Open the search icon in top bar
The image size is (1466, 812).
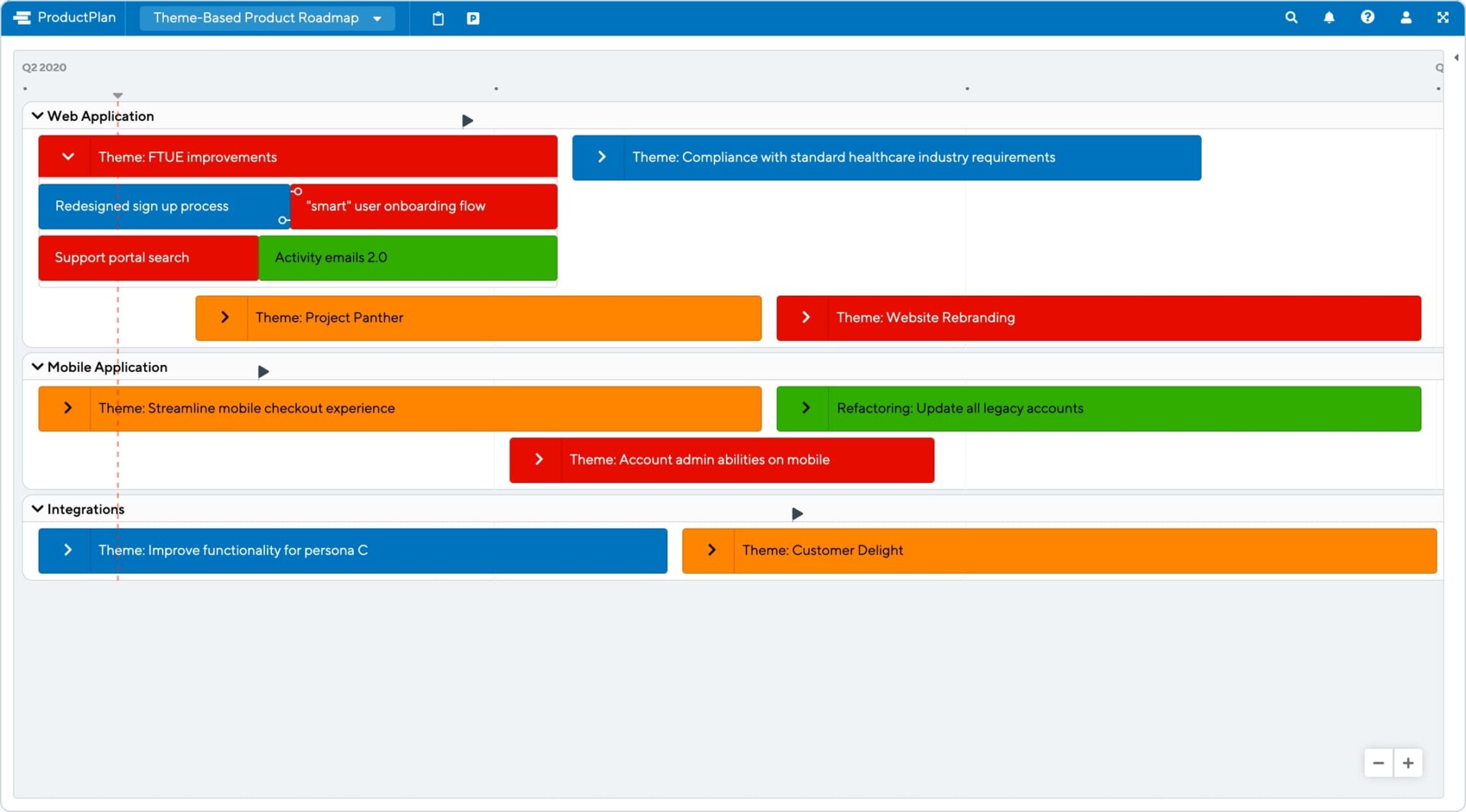(1293, 17)
